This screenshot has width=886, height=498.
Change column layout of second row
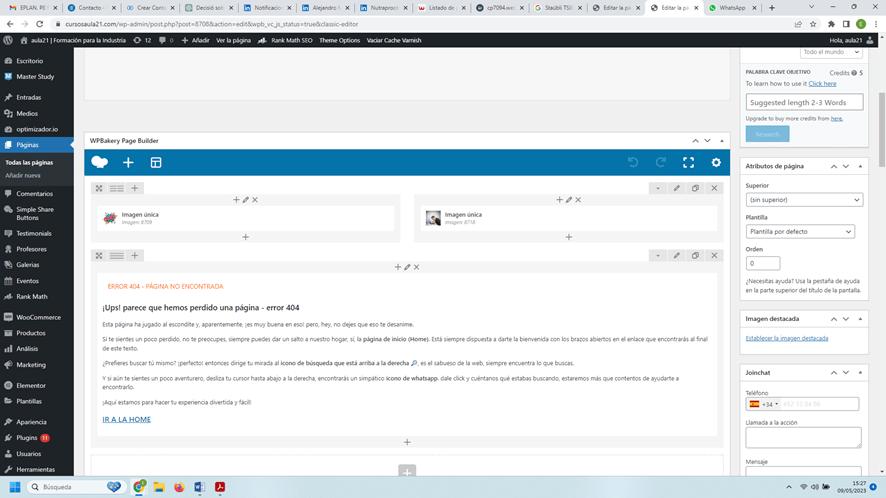pos(116,256)
